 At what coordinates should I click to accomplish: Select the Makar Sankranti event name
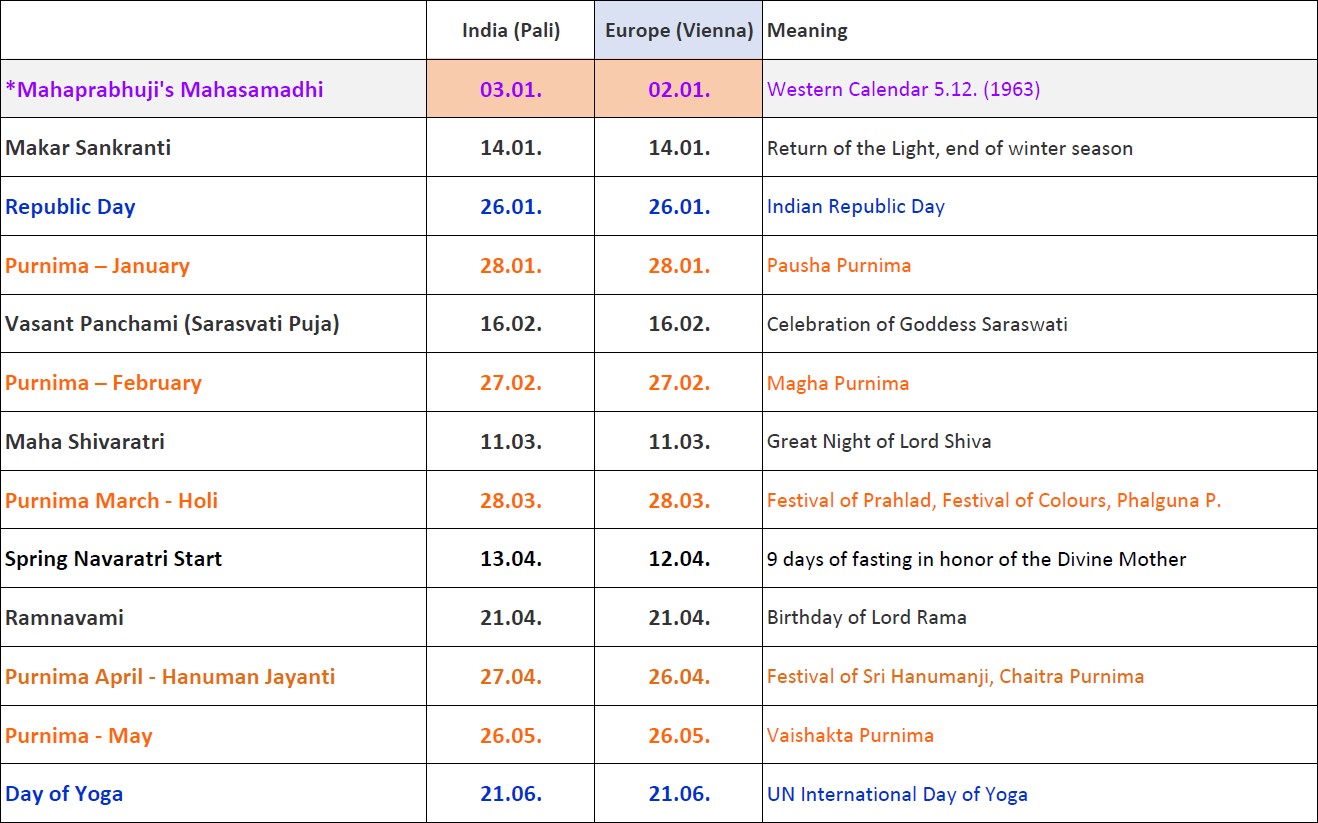pos(88,148)
